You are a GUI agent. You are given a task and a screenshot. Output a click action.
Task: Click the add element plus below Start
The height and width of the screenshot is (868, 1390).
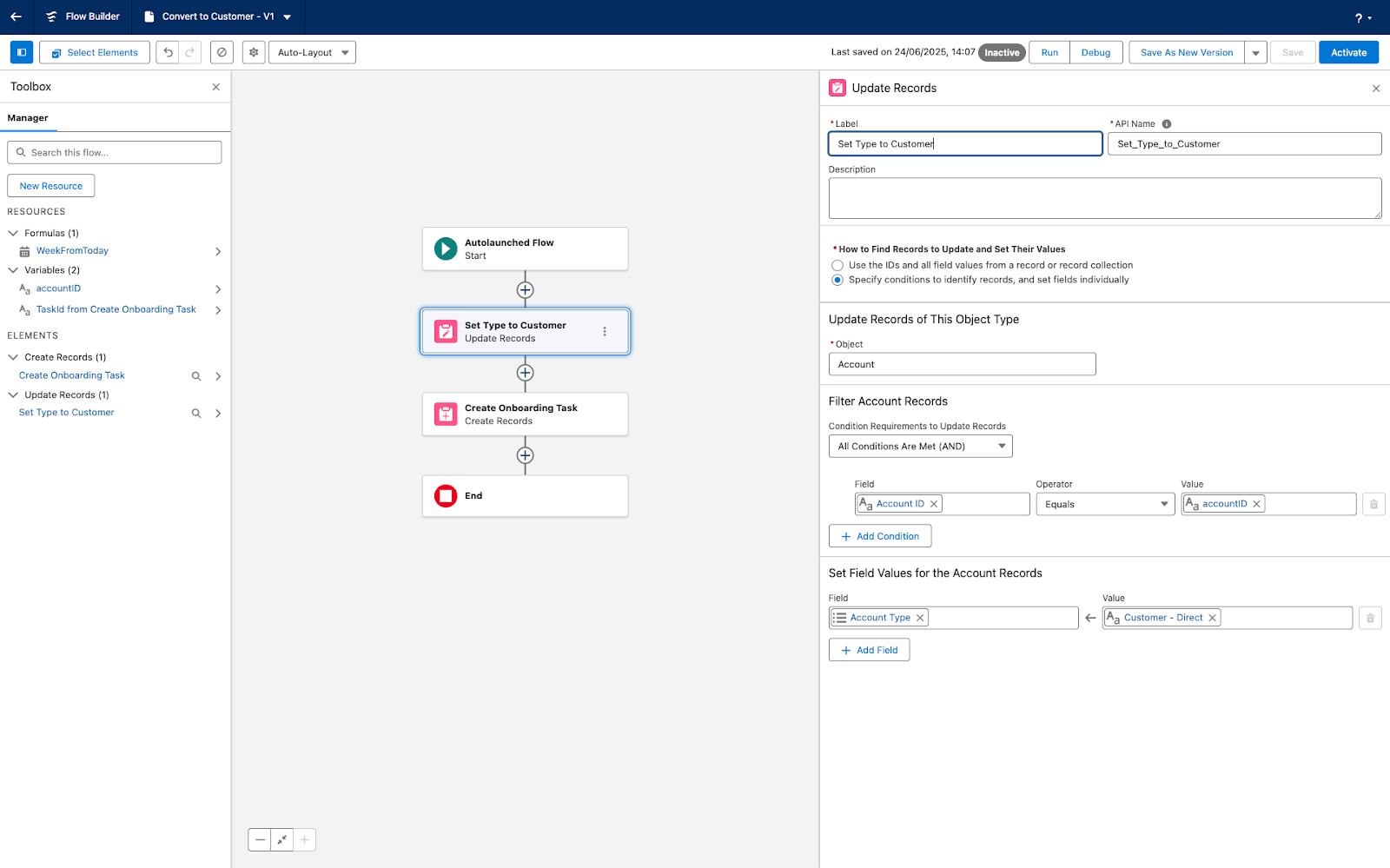point(525,290)
